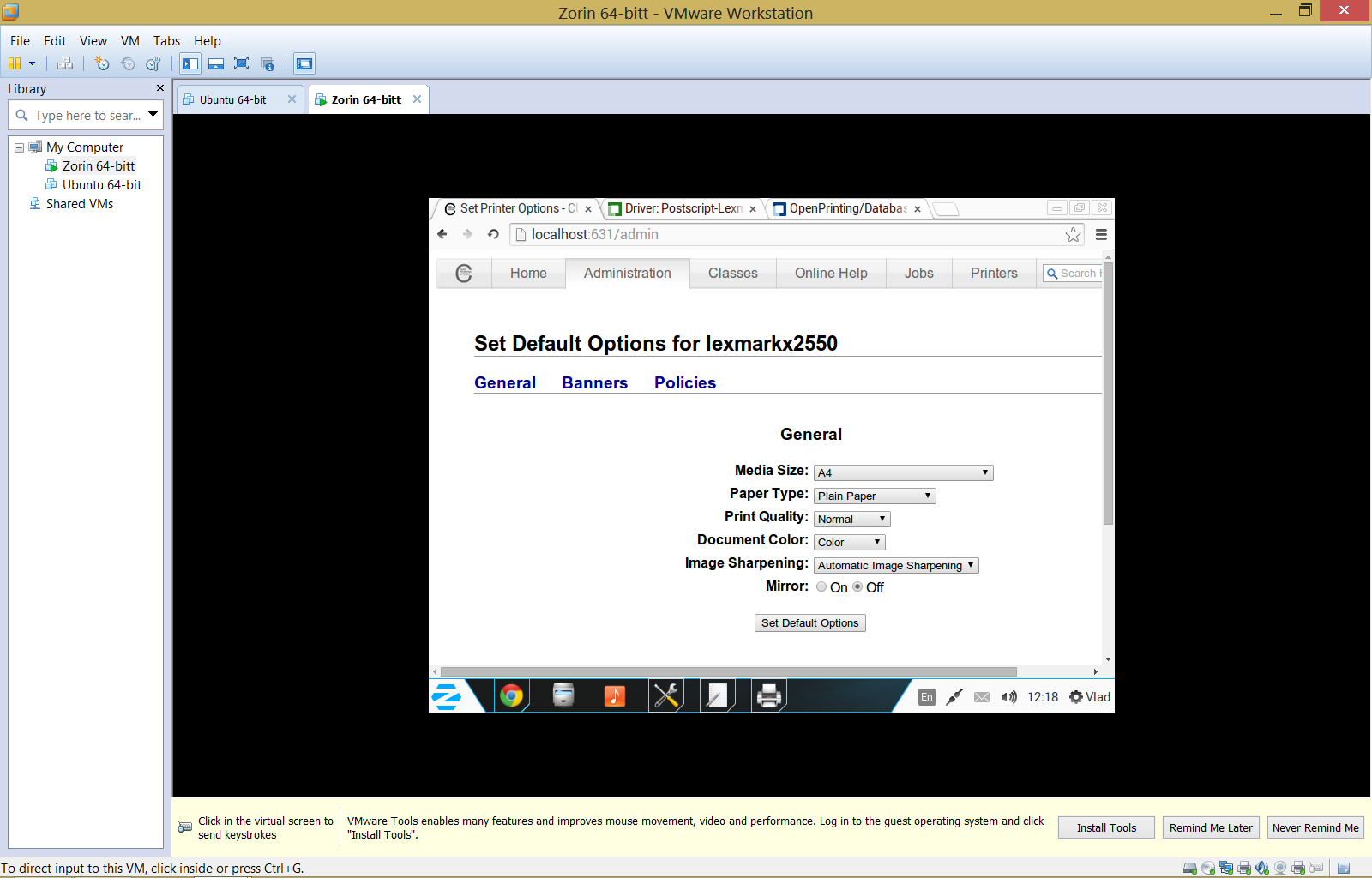The height and width of the screenshot is (878, 1372).
Task: Enter full screen mode
Action: (x=242, y=63)
